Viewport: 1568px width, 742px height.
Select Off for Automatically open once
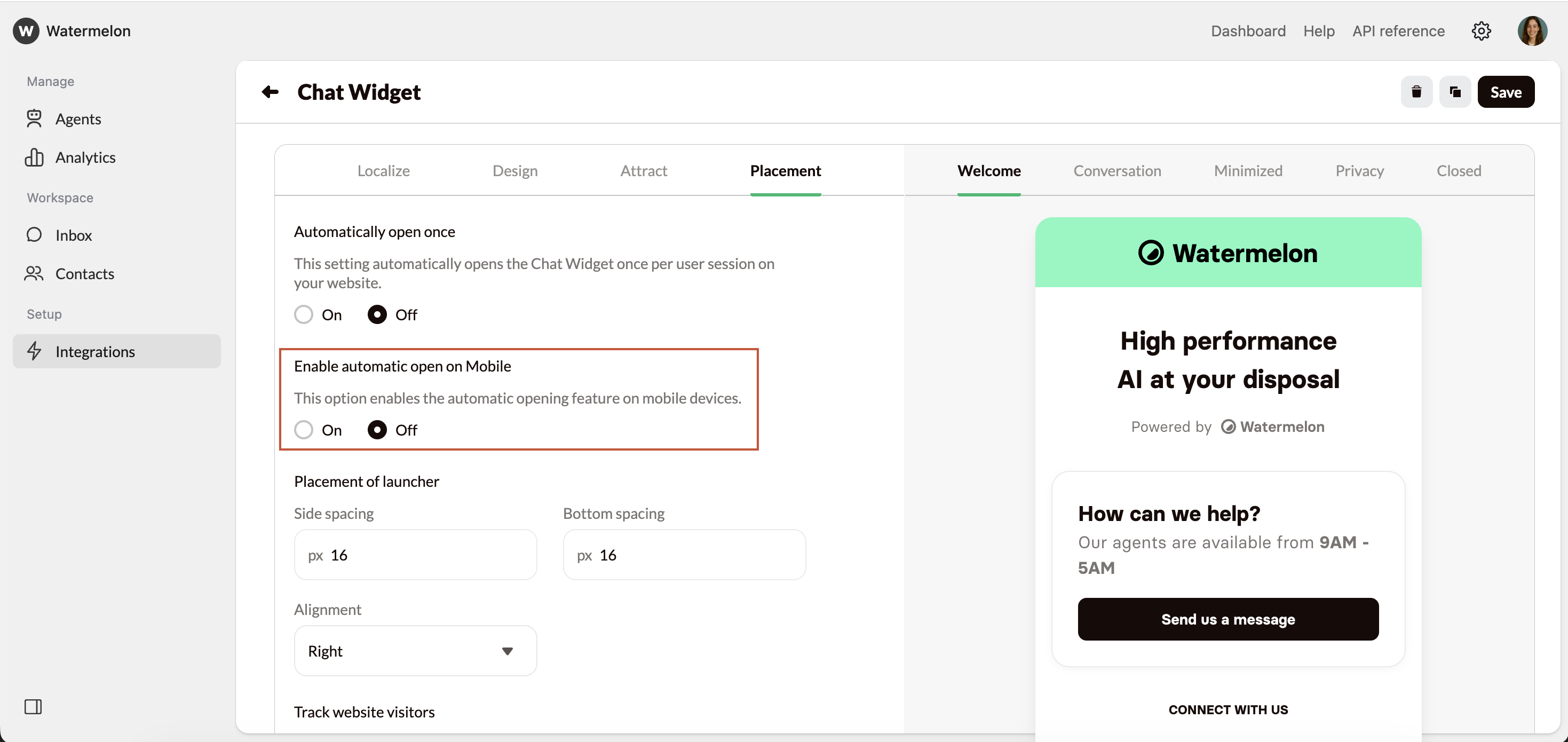click(377, 315)
